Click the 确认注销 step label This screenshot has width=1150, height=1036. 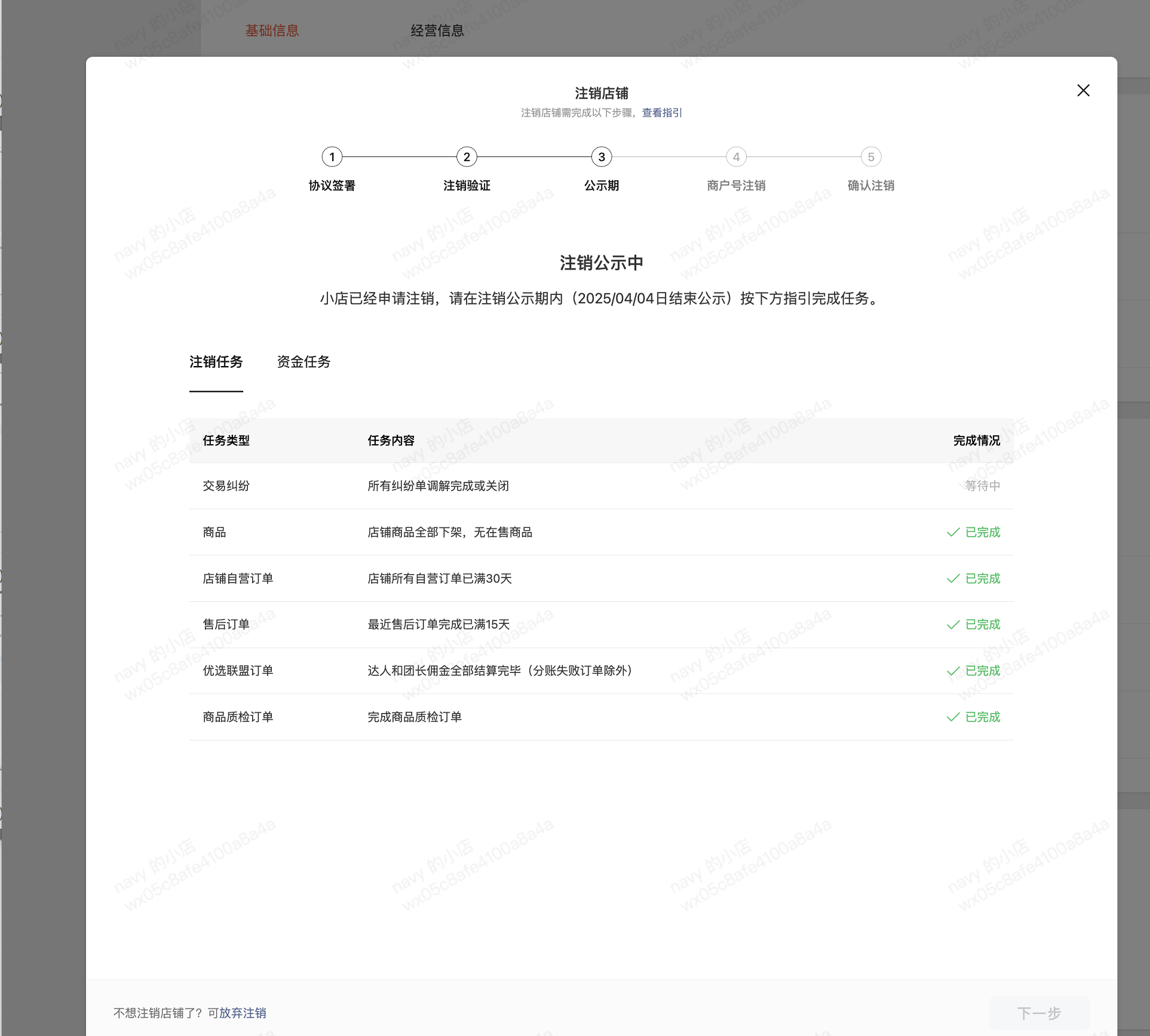871,186
